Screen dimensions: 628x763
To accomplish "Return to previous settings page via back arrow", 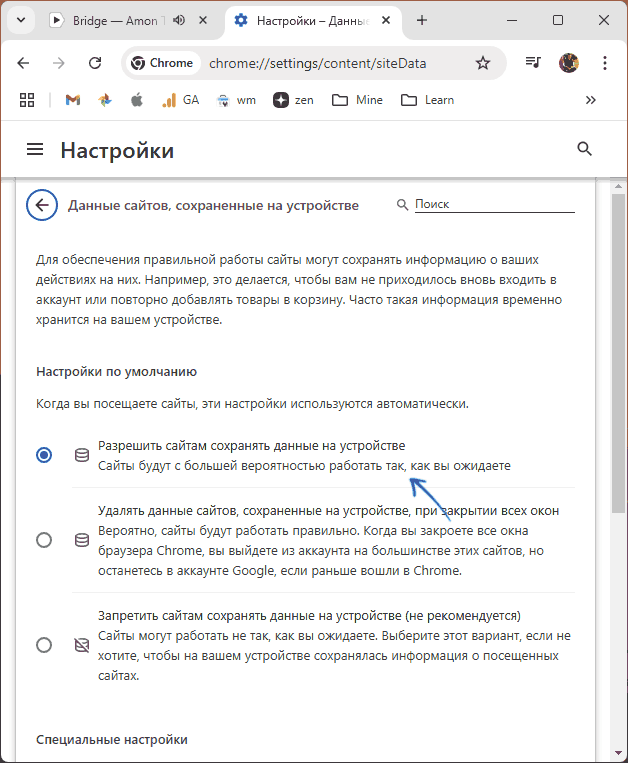I will pos(42,205).
